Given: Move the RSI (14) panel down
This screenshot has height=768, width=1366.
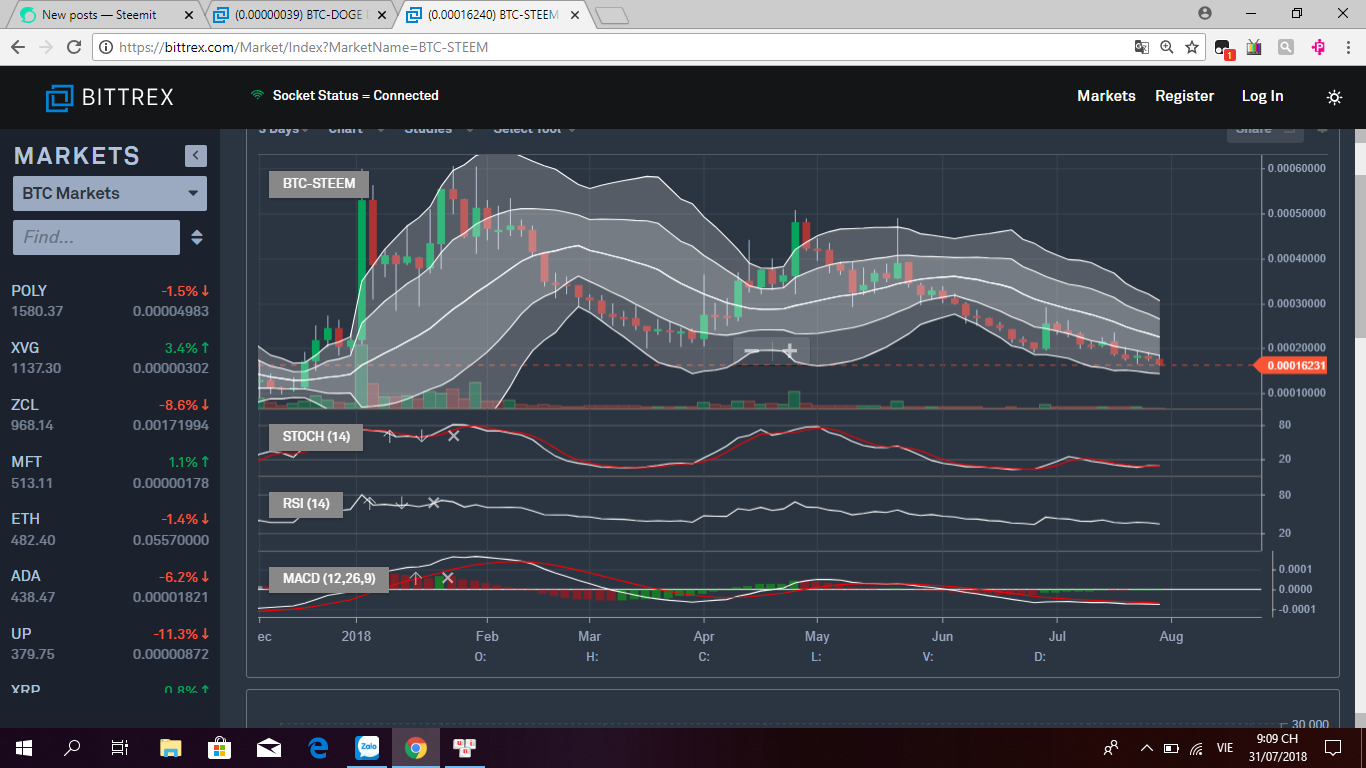Looking at the screenshot, I should (401, 503).
